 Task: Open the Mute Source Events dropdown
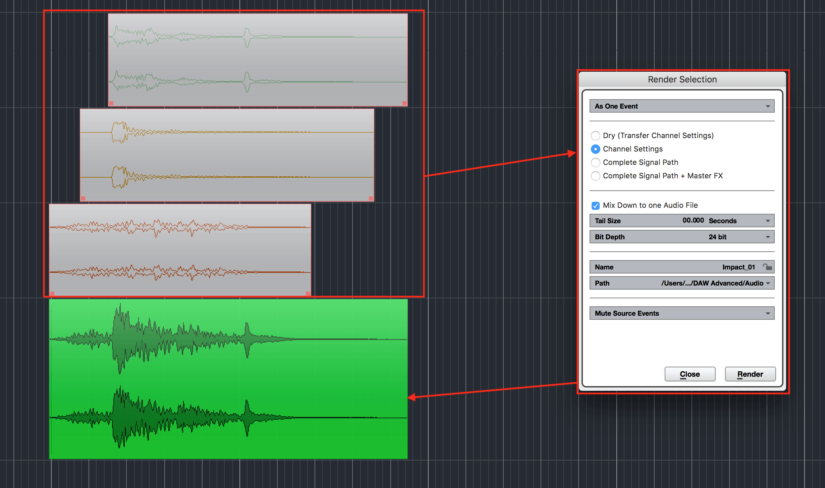tap(682, 313)
